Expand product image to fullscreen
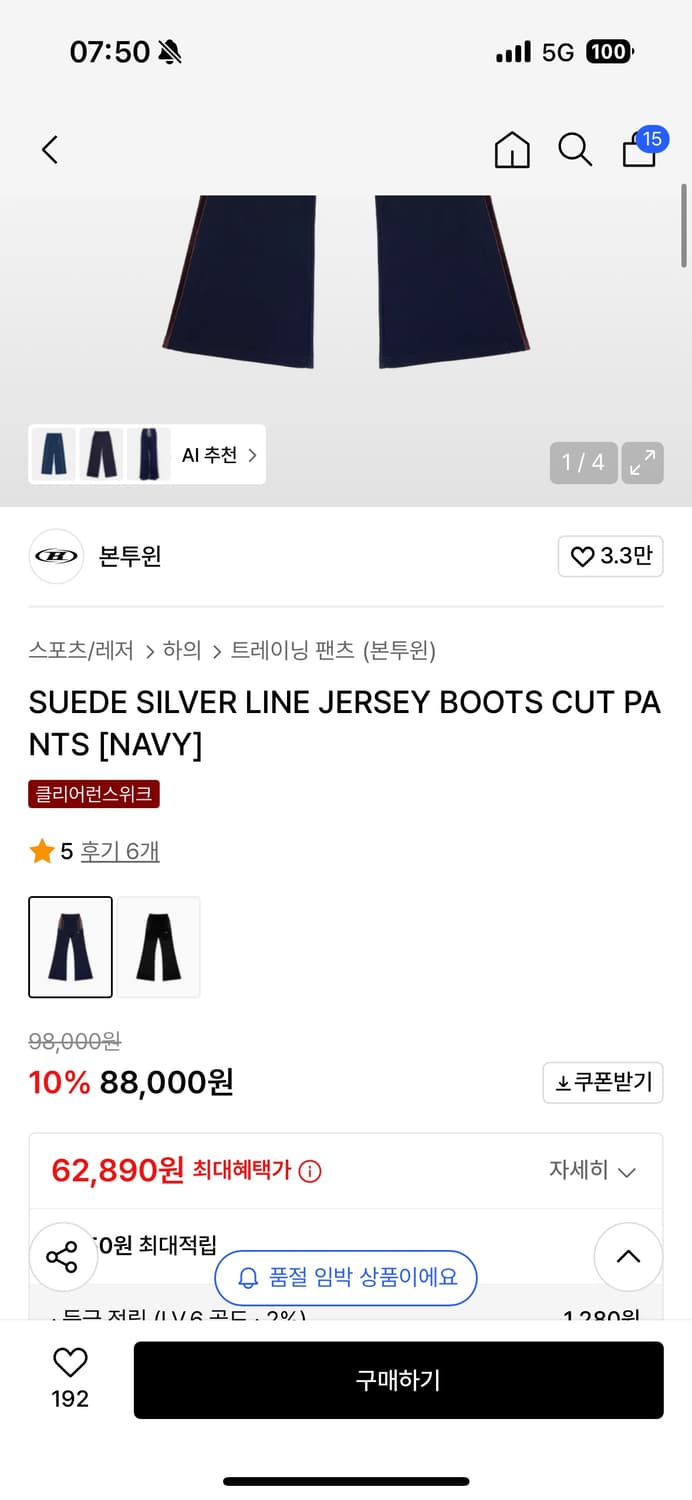Screen dimensions: 692x1500 tap(643, 463)
